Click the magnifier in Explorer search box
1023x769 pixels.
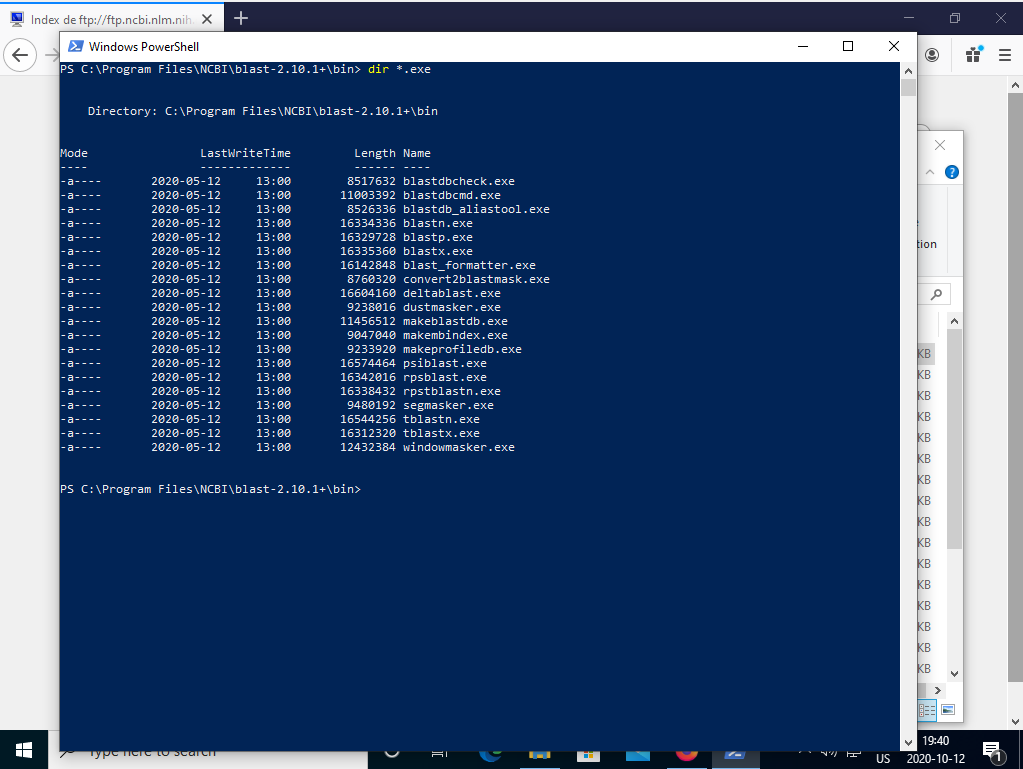937,294
